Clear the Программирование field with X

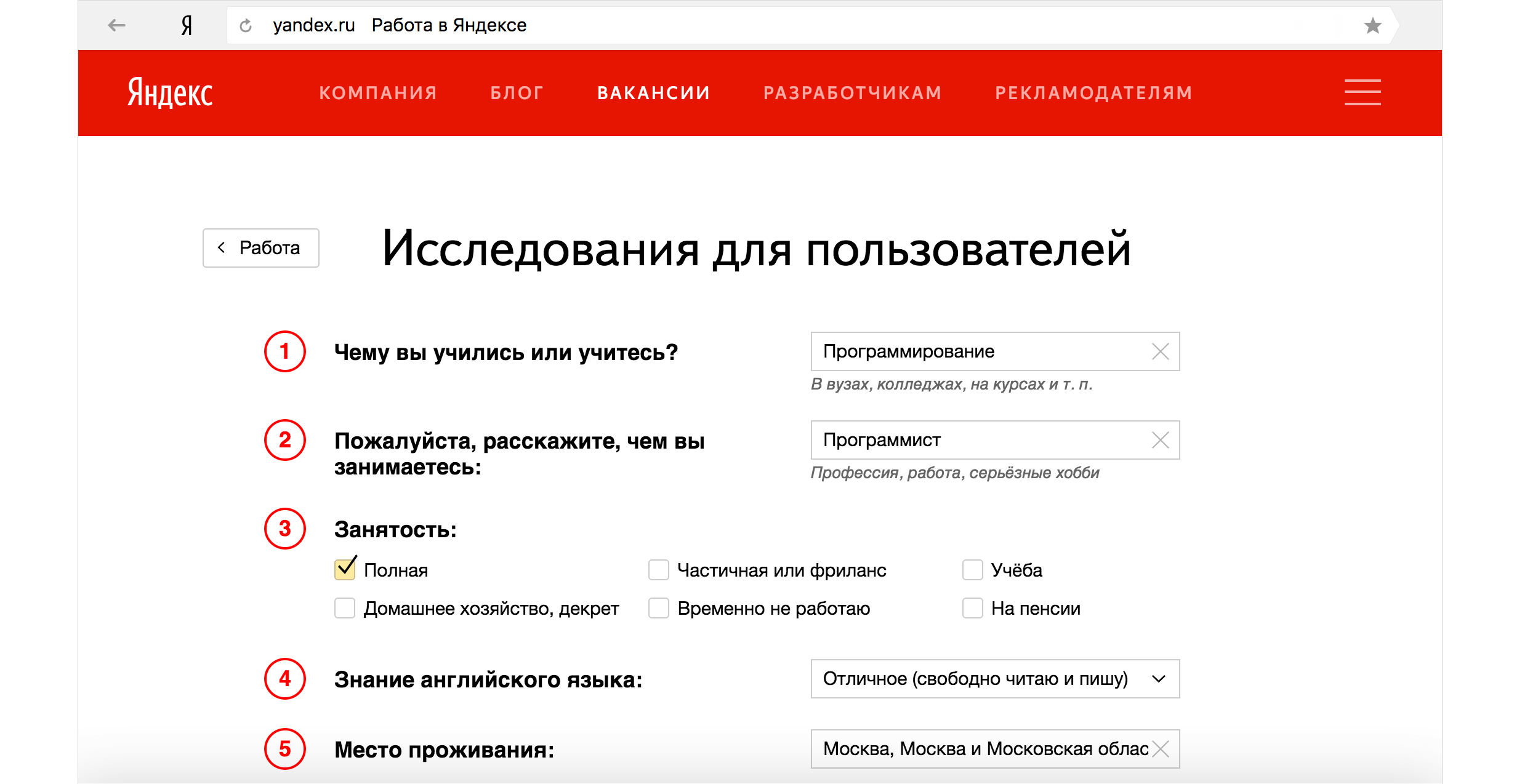coord(1160,351)
